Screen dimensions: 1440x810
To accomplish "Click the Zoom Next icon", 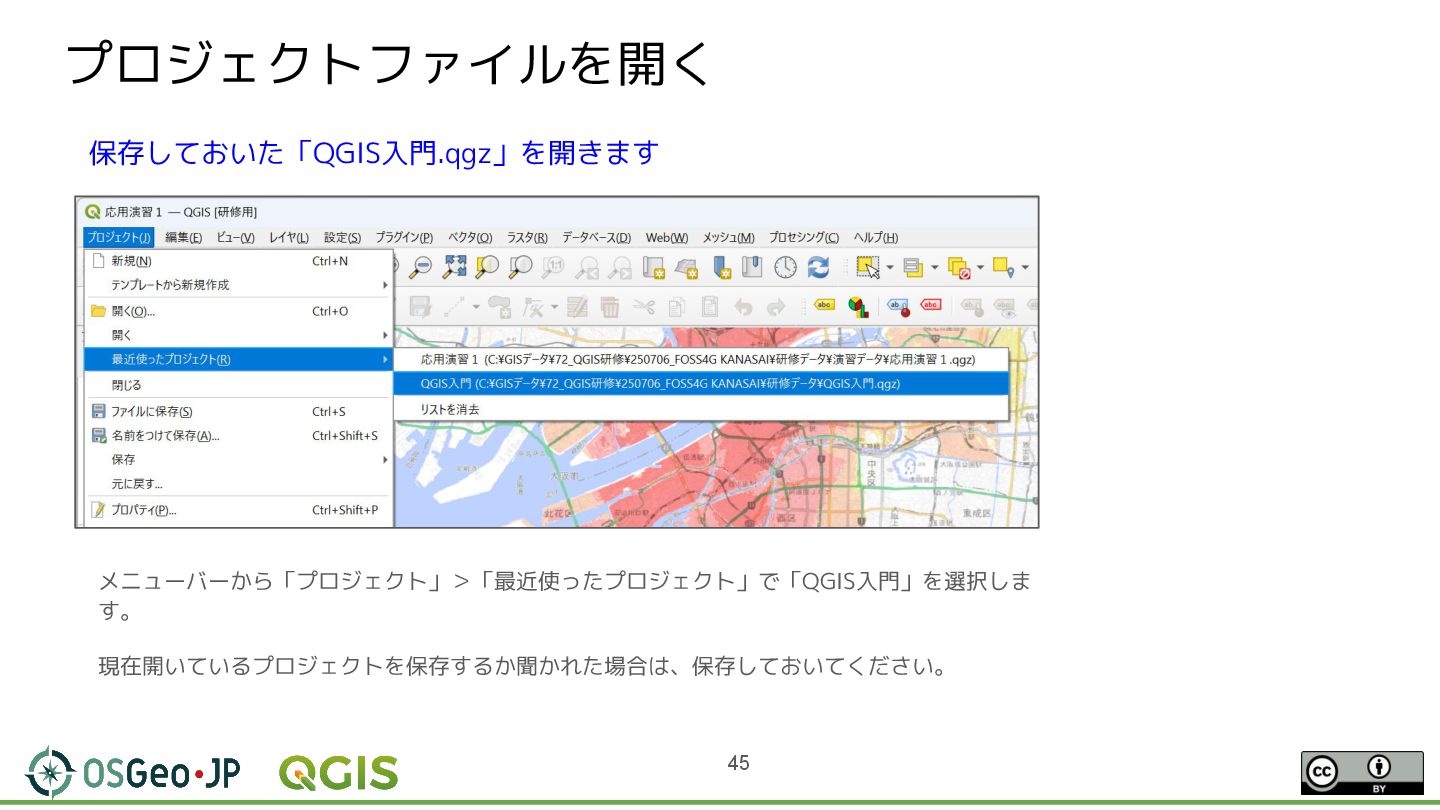I will (620, 267).
